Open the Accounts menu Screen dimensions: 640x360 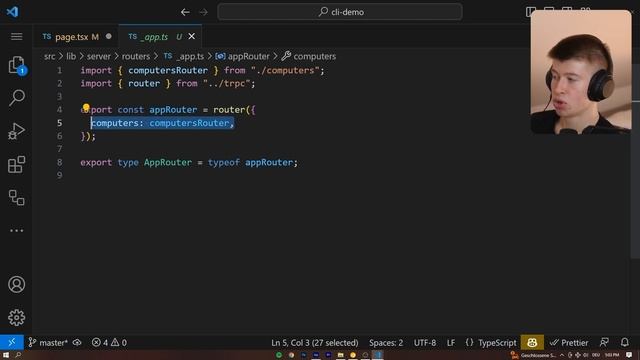16,284
